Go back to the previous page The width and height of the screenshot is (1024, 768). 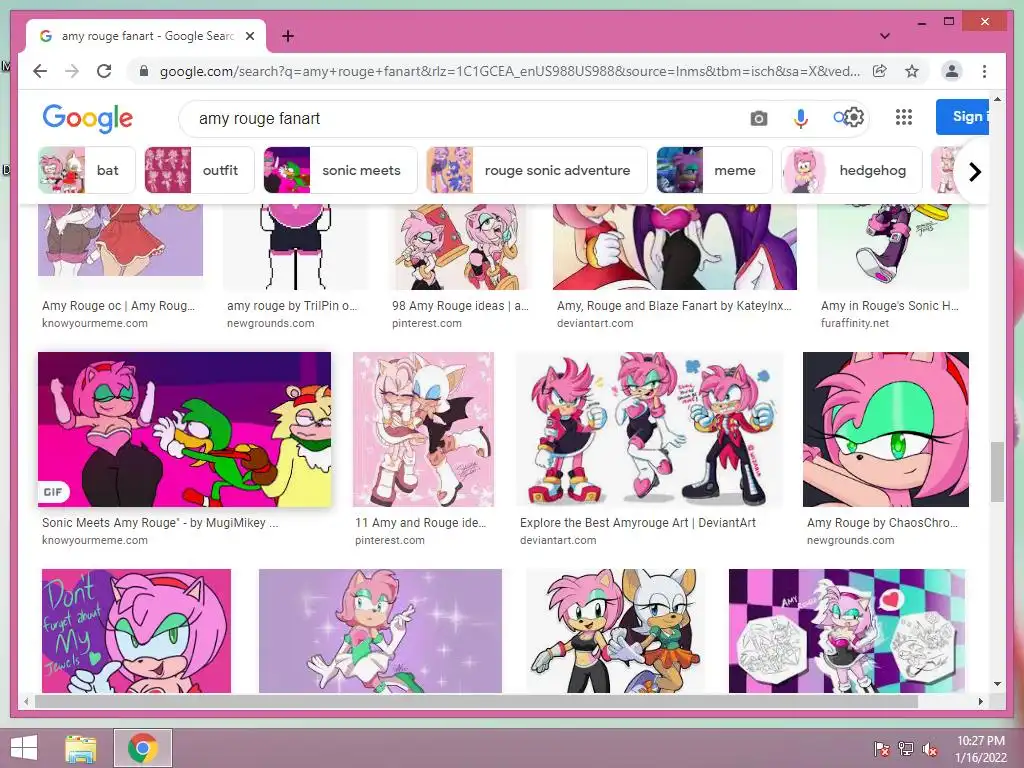coord(40,71)
